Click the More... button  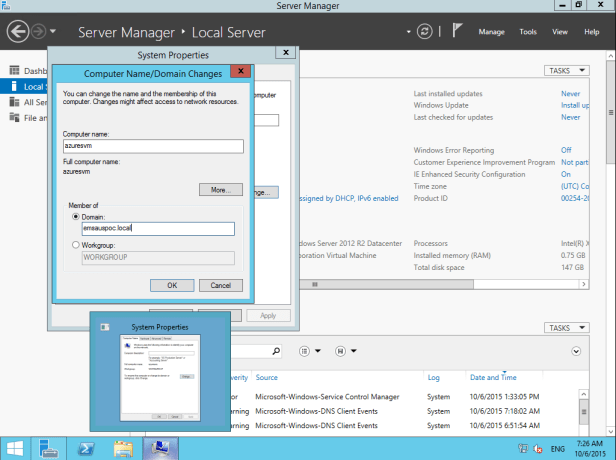pyautogui.click(x=220, y=189)
